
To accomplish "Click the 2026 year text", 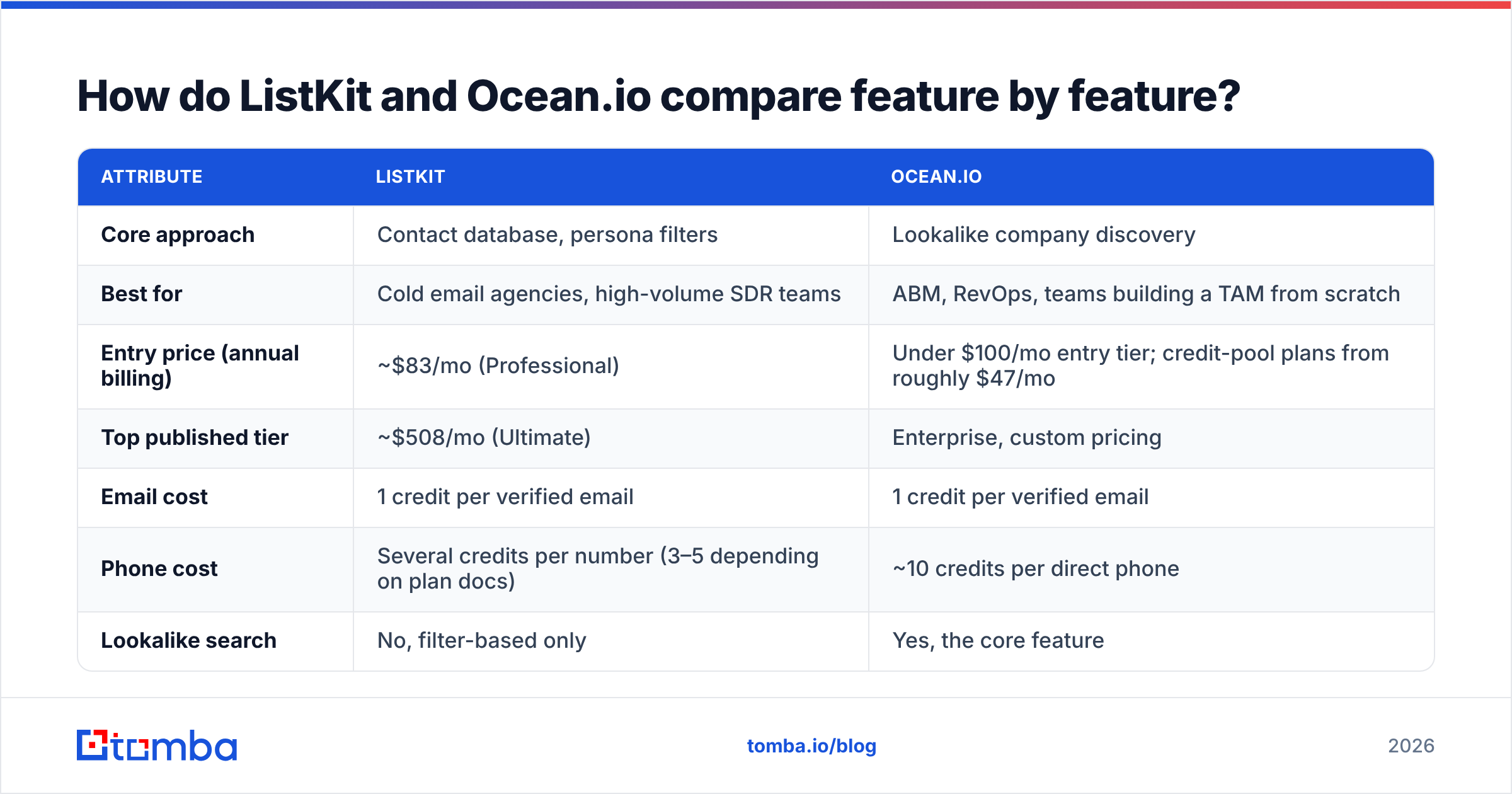I will coord(1411,746).
